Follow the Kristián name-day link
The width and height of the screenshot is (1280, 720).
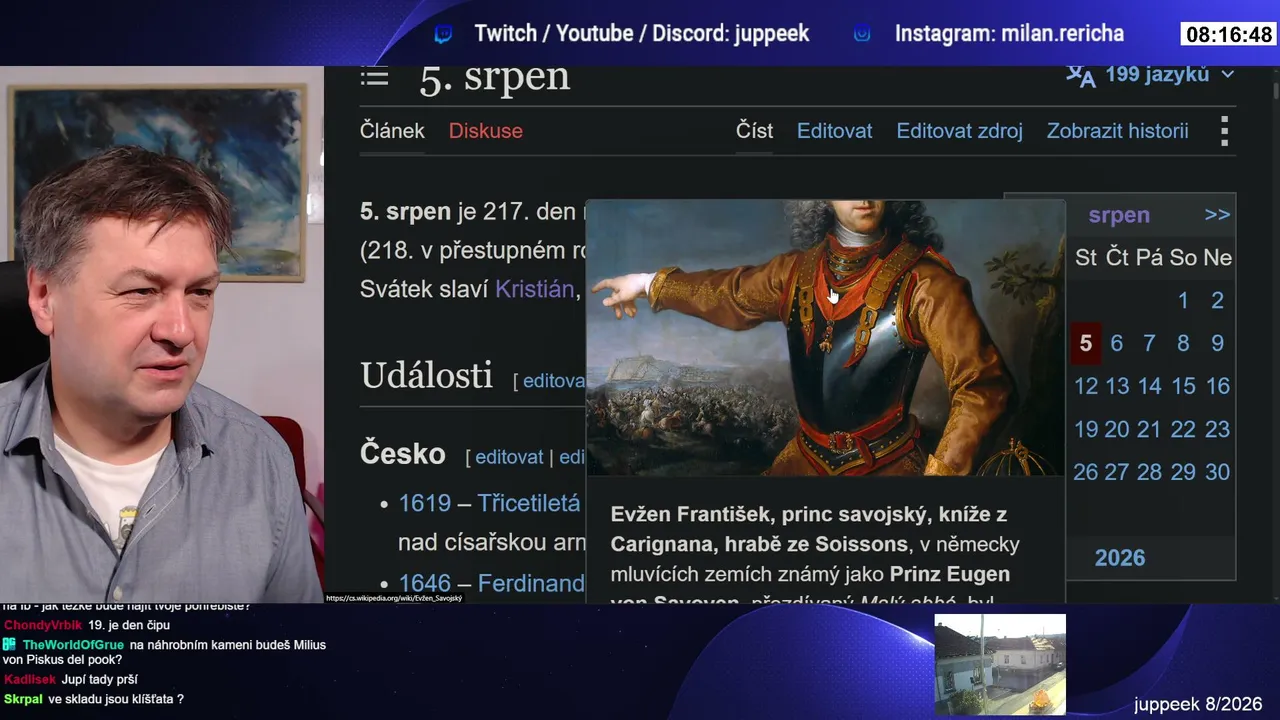click(535, 289)
